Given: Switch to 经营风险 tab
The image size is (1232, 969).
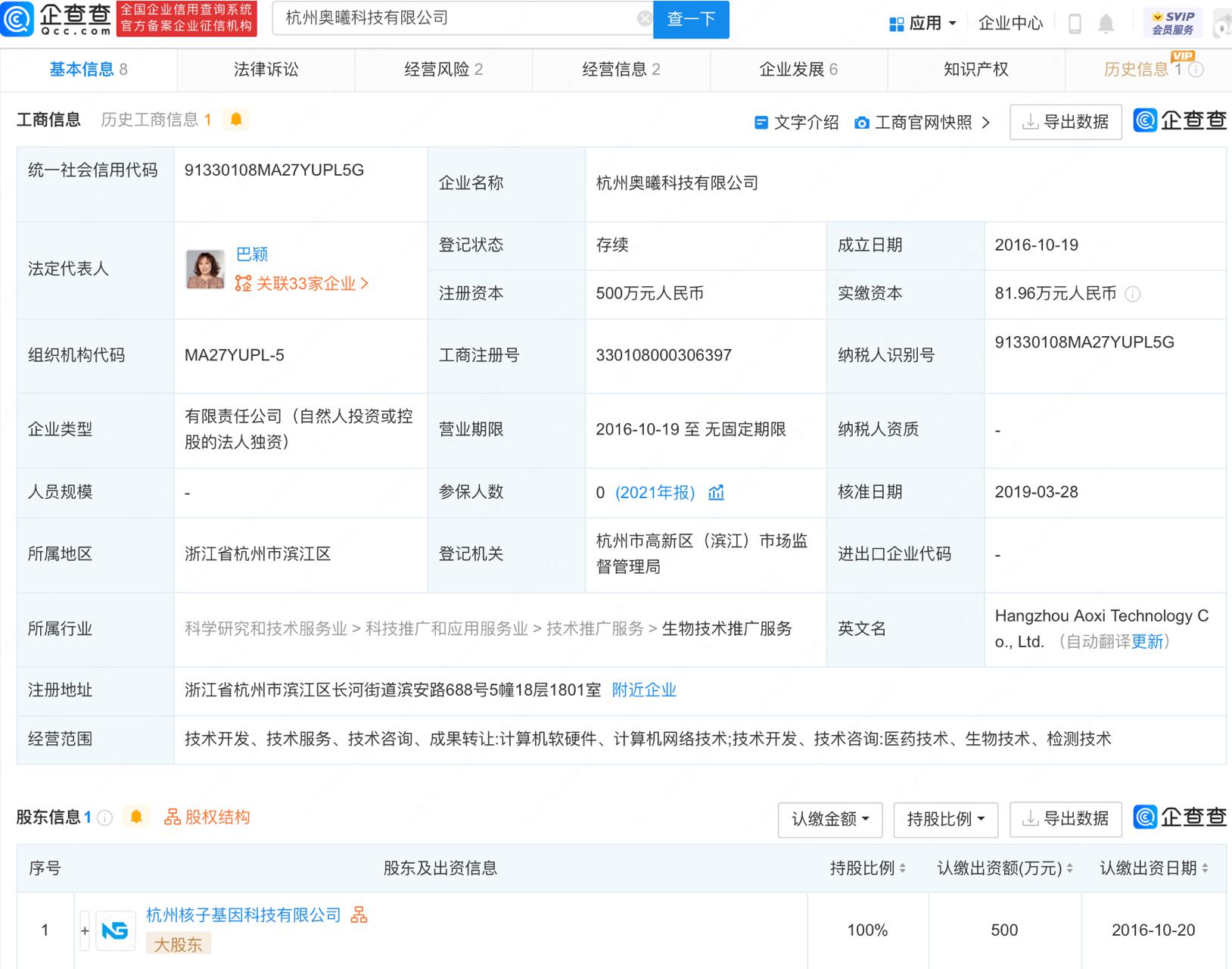Looking at the screenshot, I should point(443,70).
